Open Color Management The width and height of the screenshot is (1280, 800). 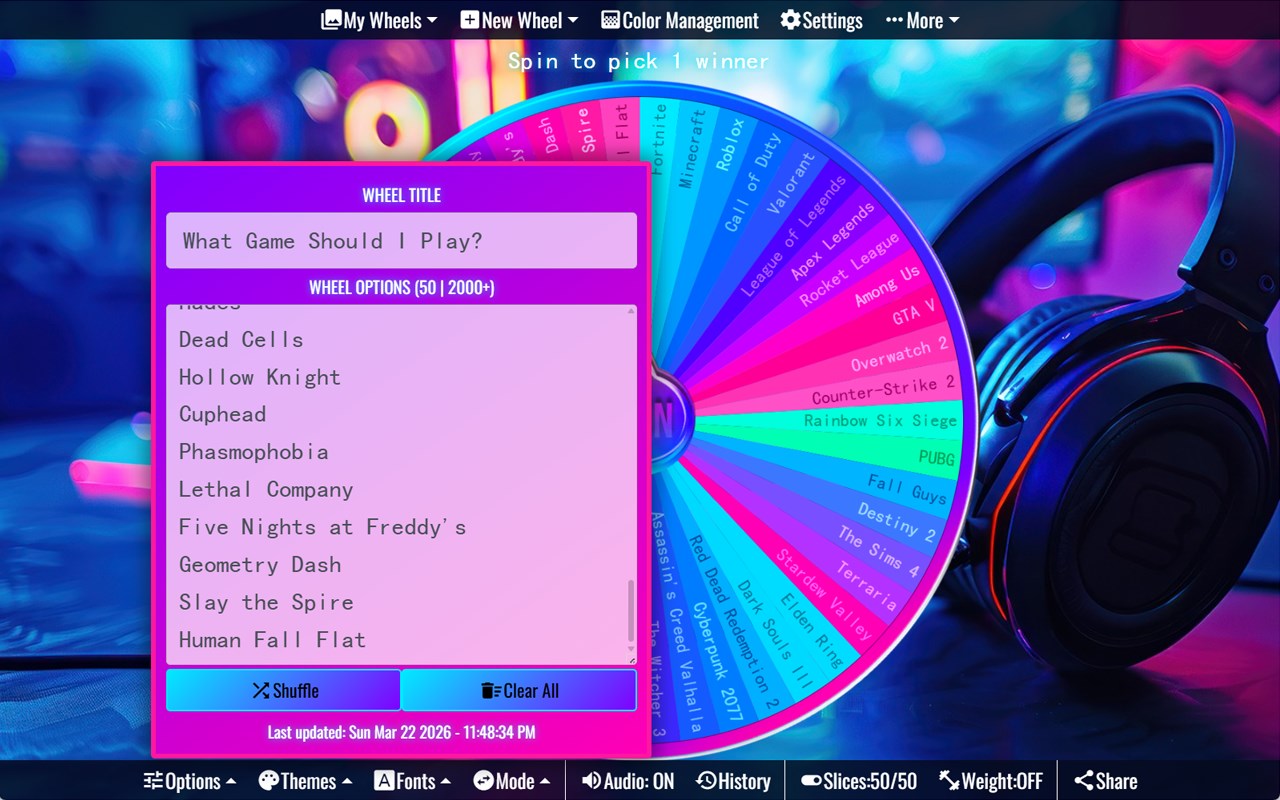click(680, 20)
